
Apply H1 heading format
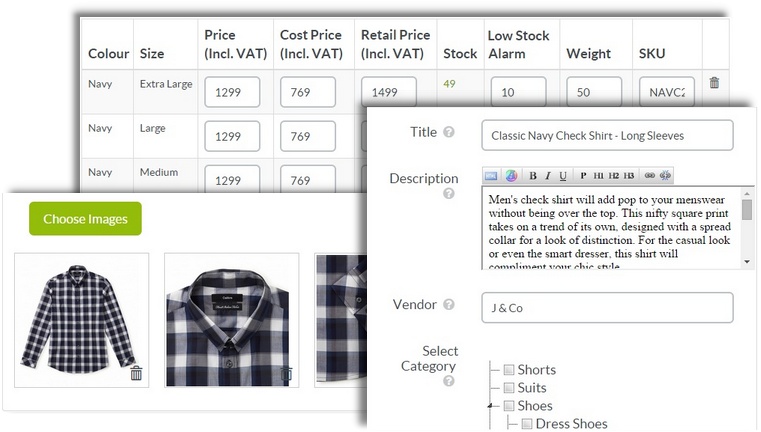click(x=598, y=176)
